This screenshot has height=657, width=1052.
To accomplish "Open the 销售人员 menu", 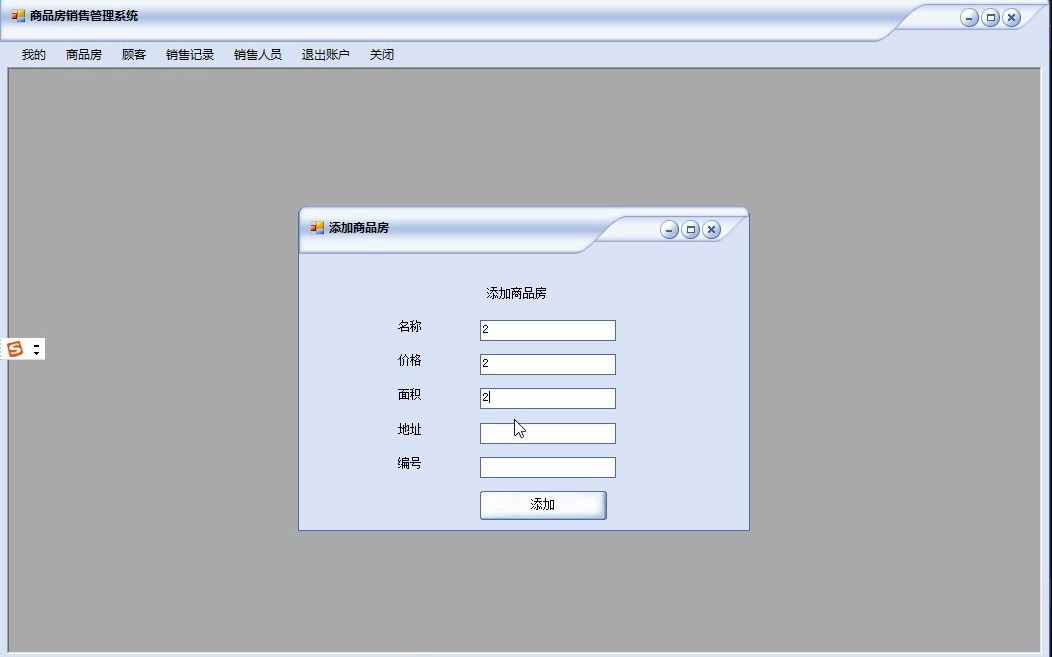I will [256, 54].
